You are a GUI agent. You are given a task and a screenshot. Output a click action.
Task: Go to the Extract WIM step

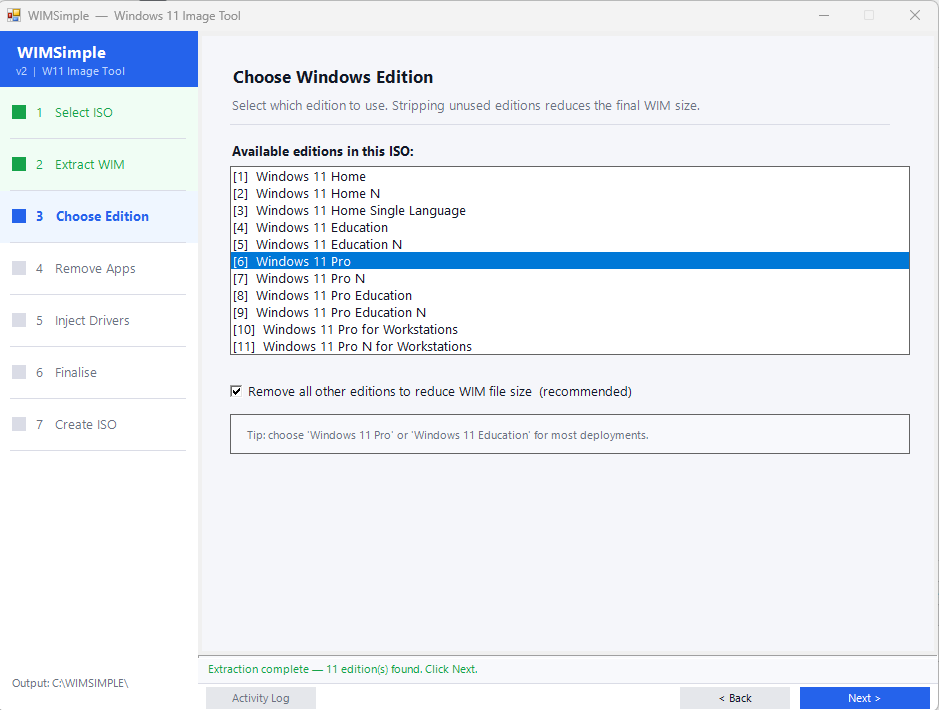click(x=90, y=165)
